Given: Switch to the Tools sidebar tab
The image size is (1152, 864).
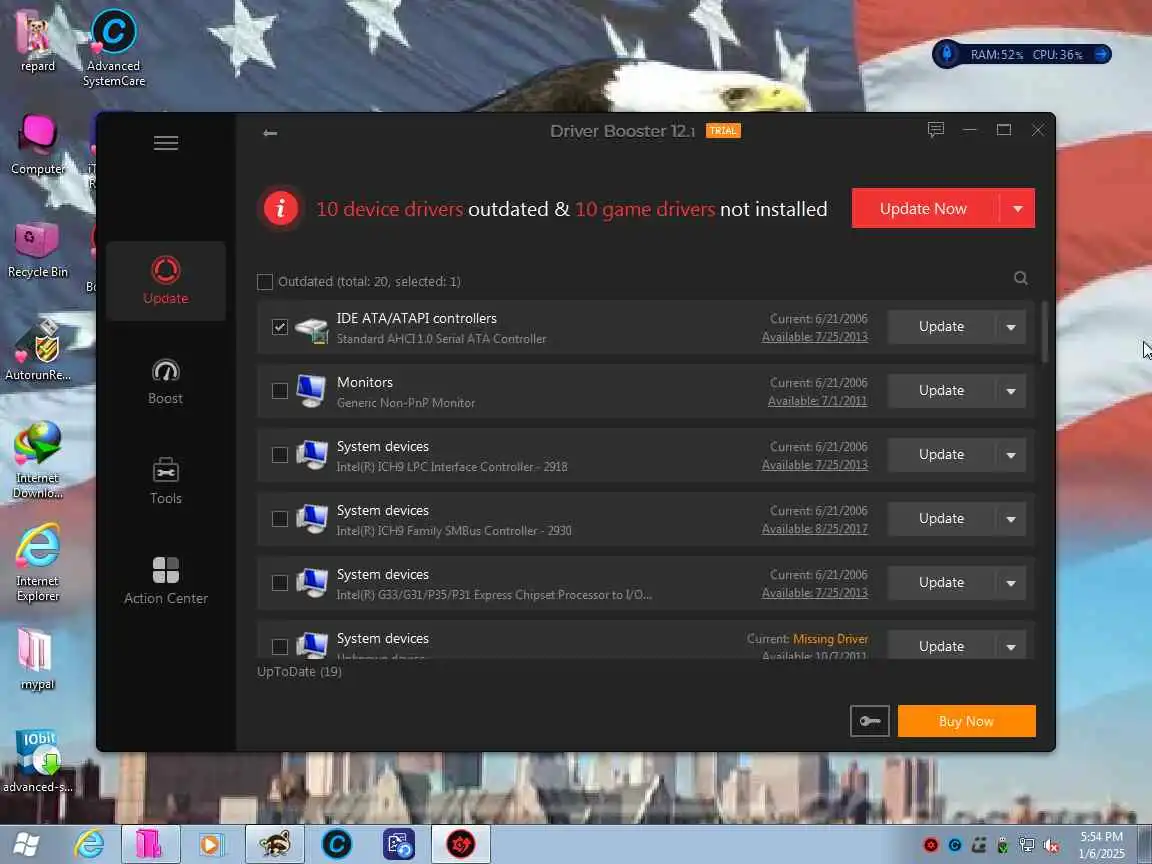Looking at the screenshot, I should [165, 481].
